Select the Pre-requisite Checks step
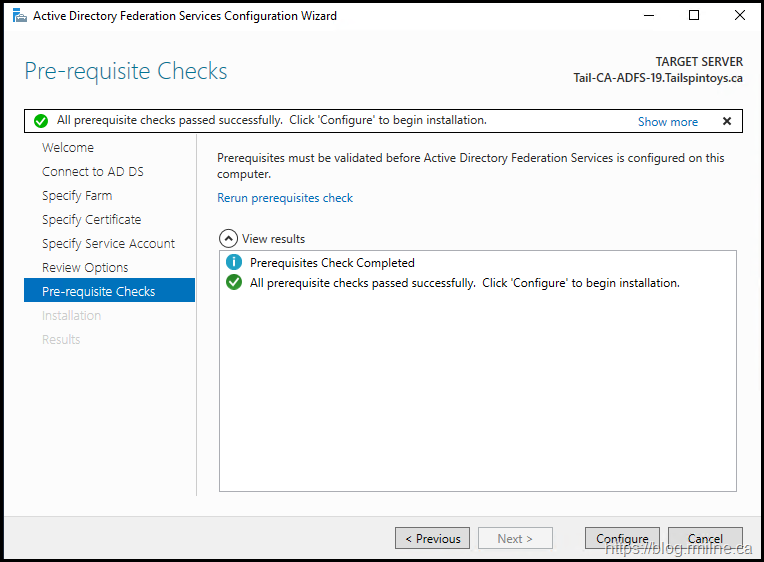The width and height of the screenshot is (764, 562). 98,291
